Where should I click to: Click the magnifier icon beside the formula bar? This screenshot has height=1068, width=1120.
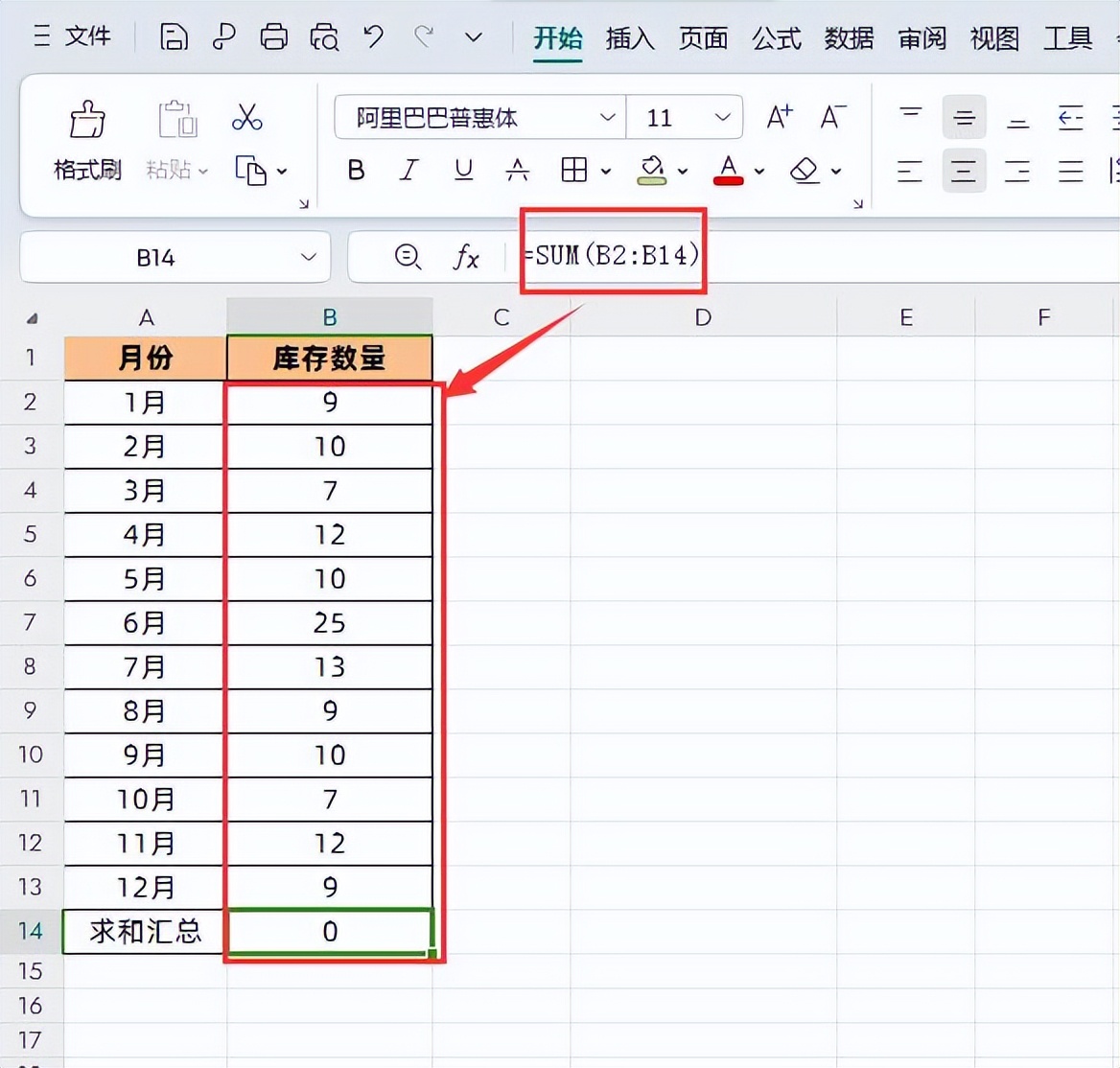tap(408, 257)
